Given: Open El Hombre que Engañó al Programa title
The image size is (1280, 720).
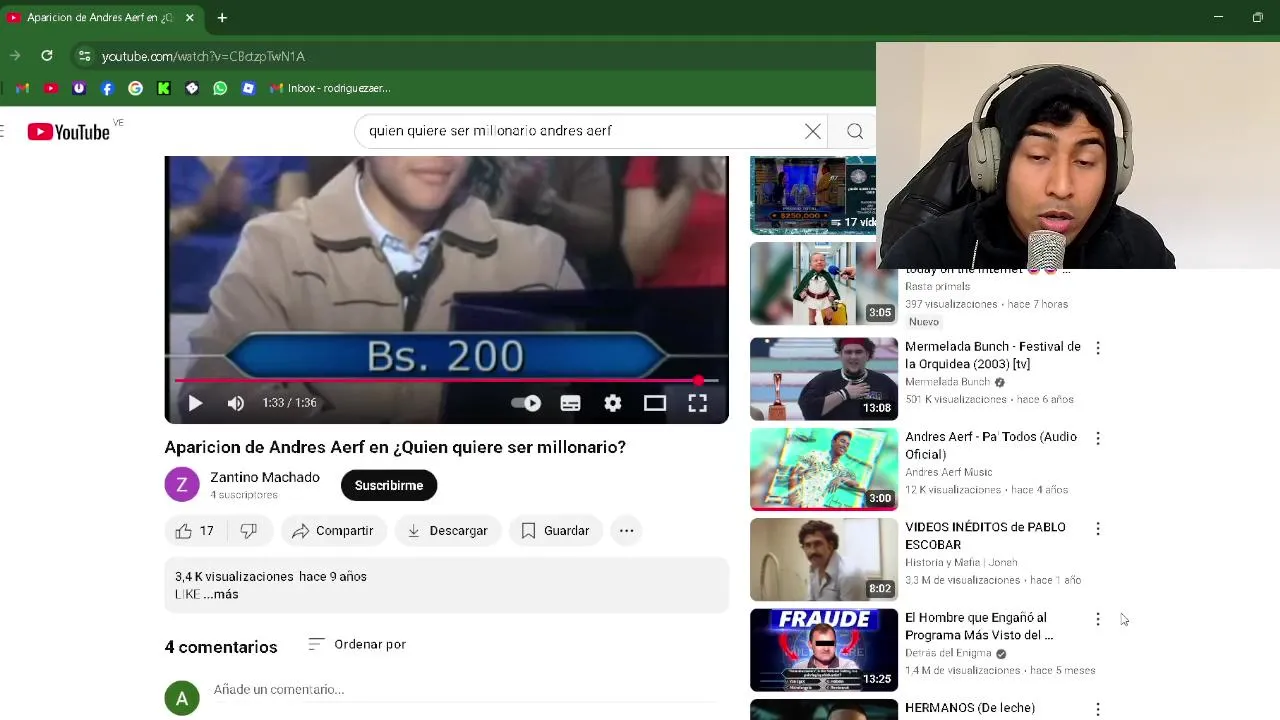Looking at the screenshot, I should 979,626.
